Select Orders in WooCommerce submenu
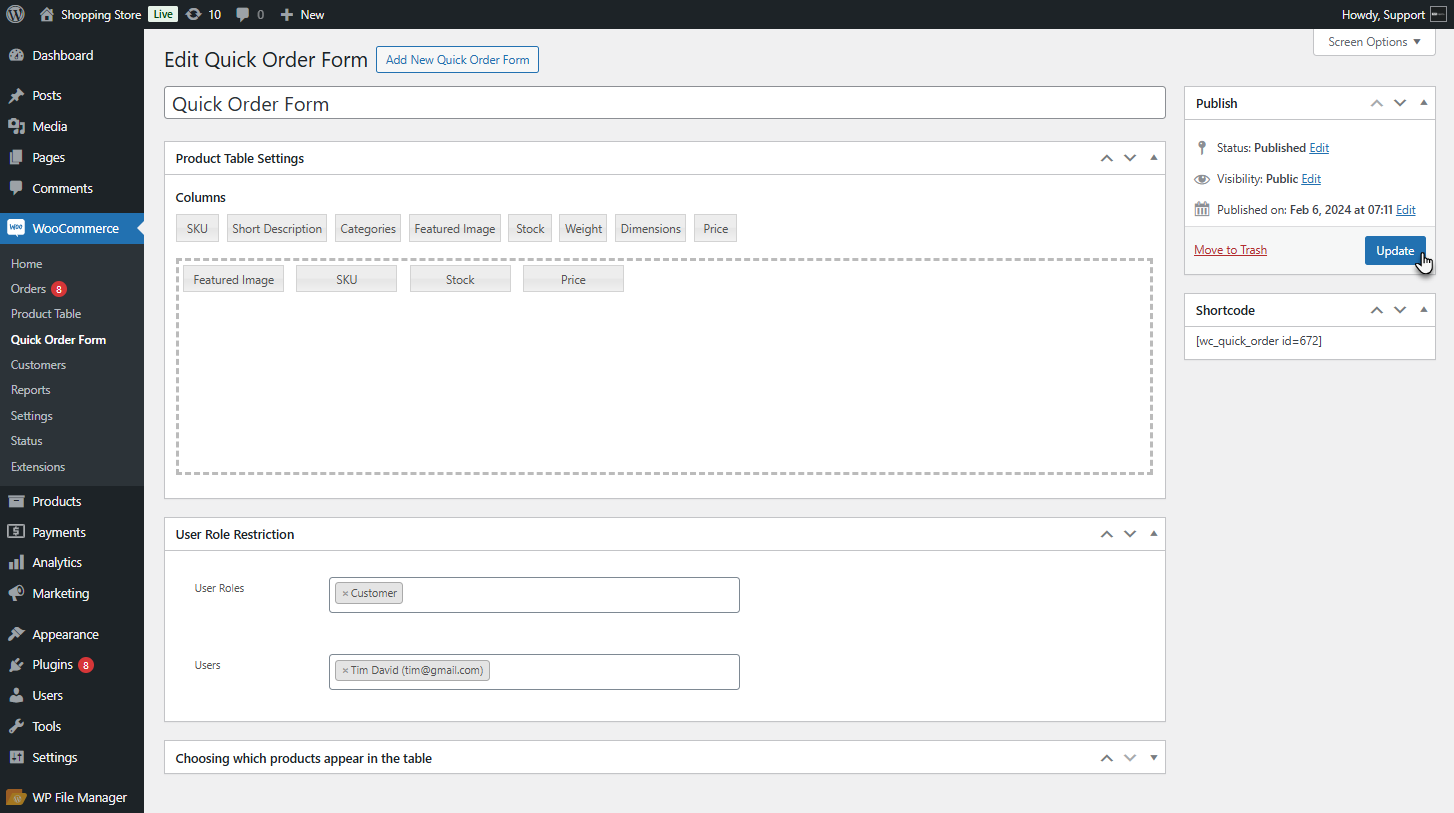This screenshot has width=1454, height=813. [x=28, y=289]
